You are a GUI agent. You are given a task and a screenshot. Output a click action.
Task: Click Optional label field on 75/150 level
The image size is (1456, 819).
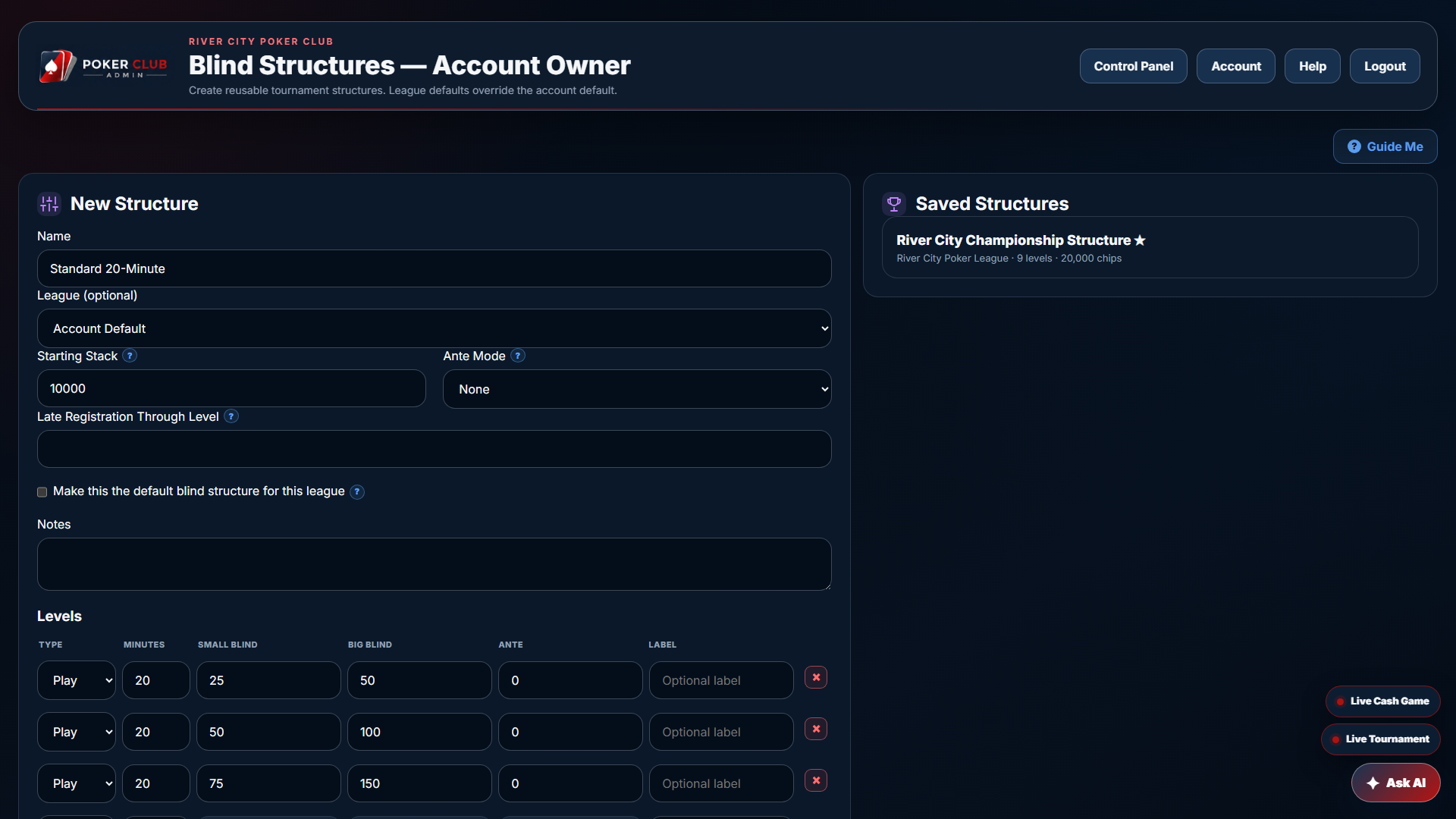721,783
